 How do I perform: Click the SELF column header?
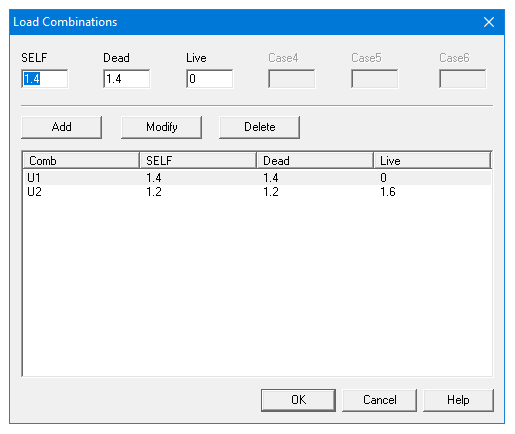[198, 161]
